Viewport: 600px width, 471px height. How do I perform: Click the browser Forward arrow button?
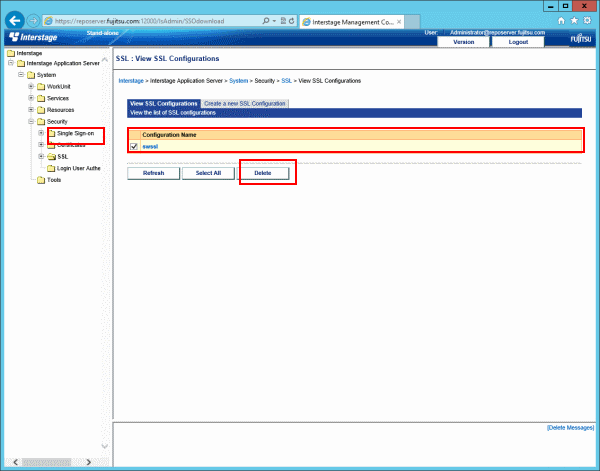(34, 21)
